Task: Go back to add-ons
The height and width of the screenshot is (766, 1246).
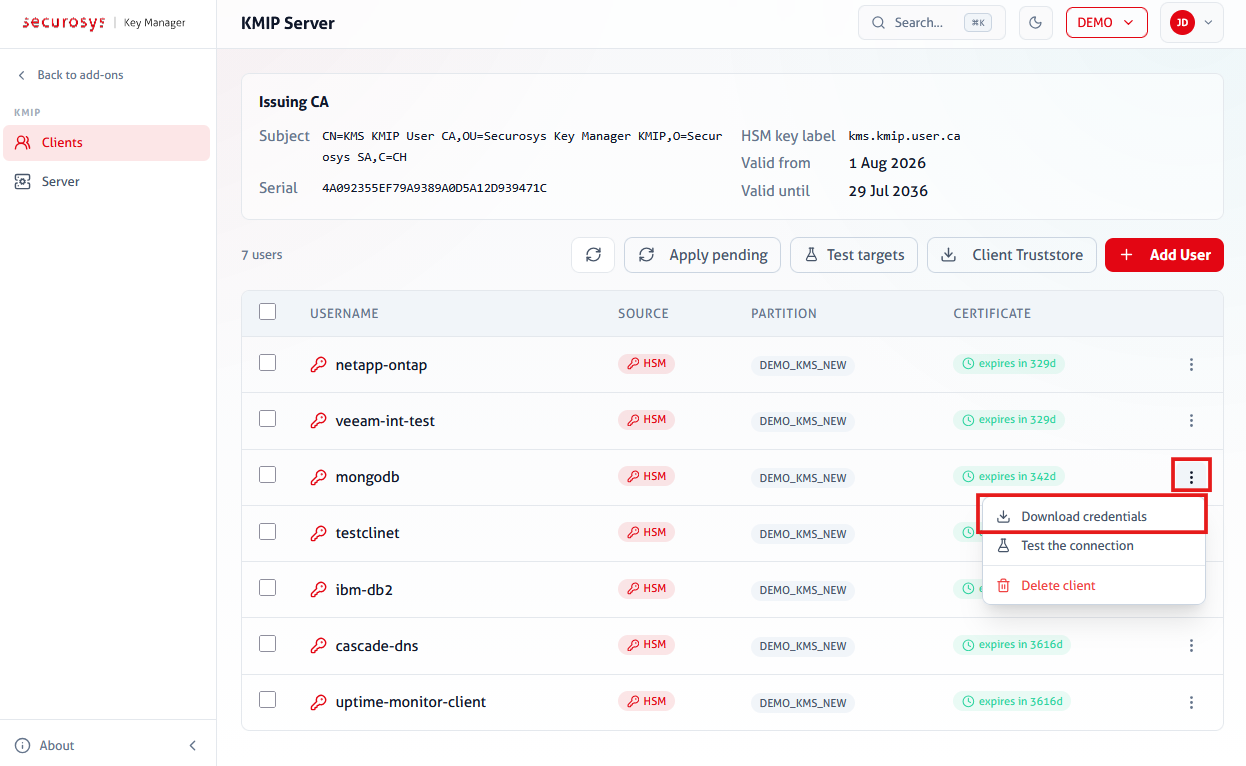Action: tap(70, 75)
